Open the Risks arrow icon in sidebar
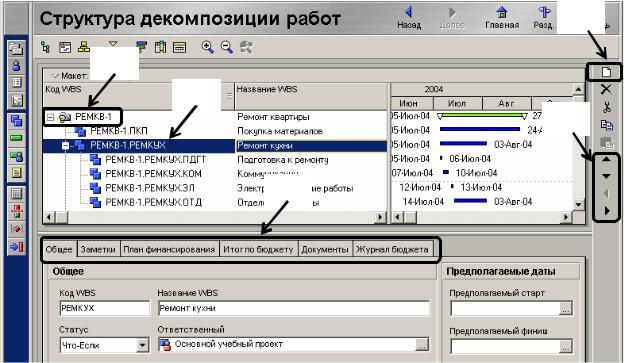Viewport: 627px width, 363px height. [x=16, y=247]
